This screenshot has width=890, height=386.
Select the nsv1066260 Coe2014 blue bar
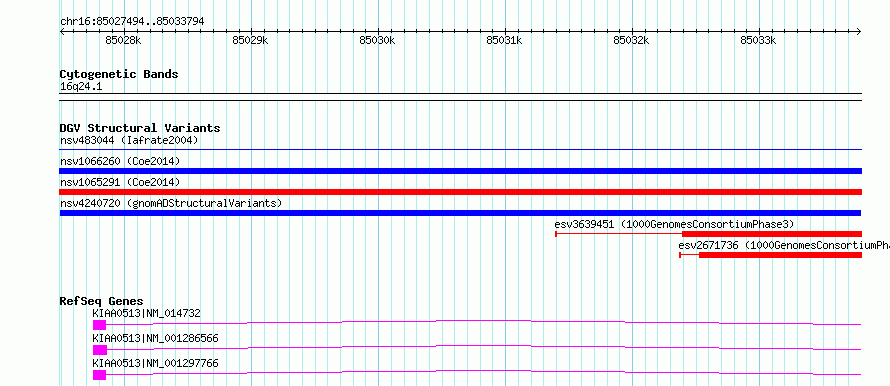tap(461, 171)
